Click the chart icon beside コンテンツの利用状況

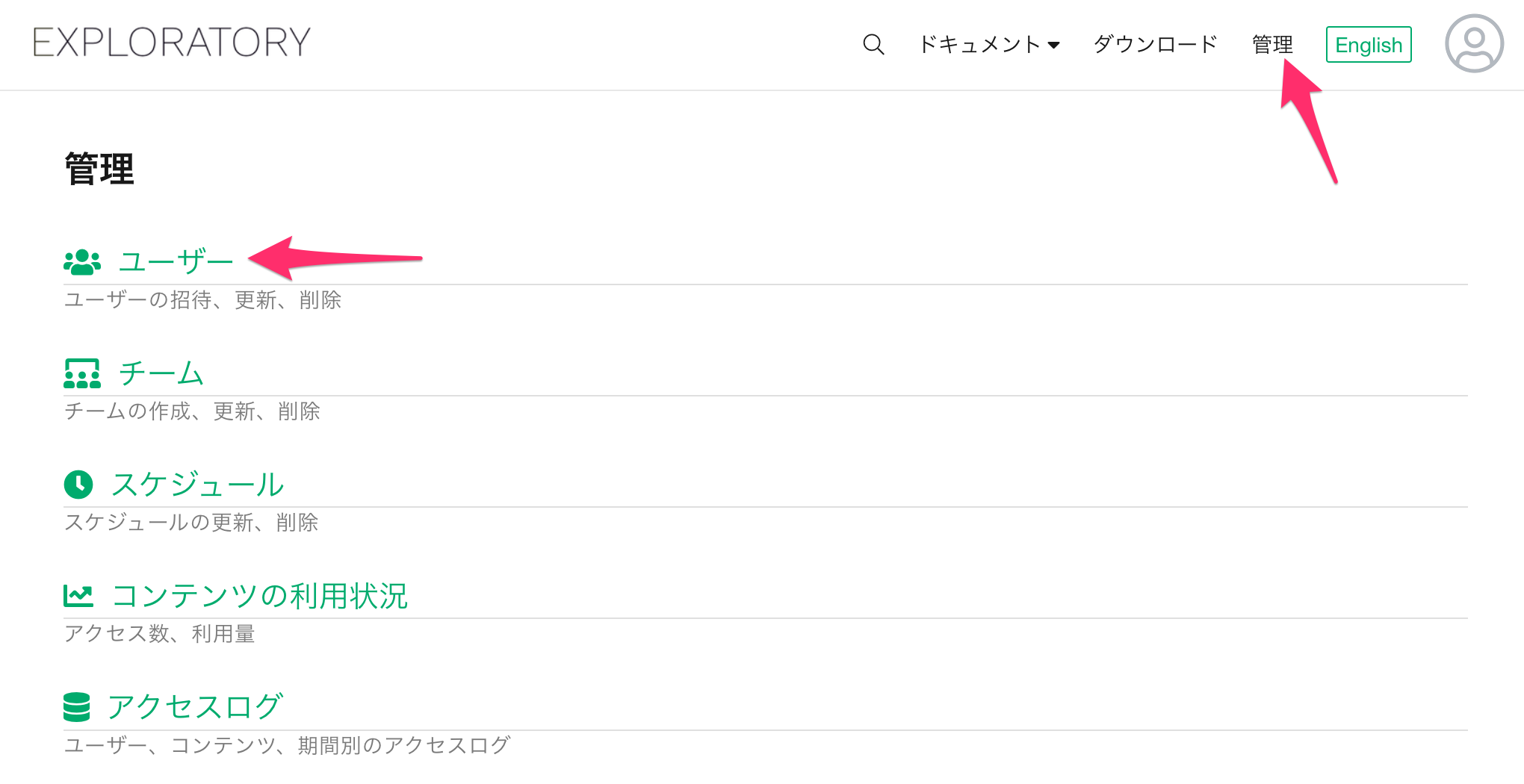[x=78, y=596]
